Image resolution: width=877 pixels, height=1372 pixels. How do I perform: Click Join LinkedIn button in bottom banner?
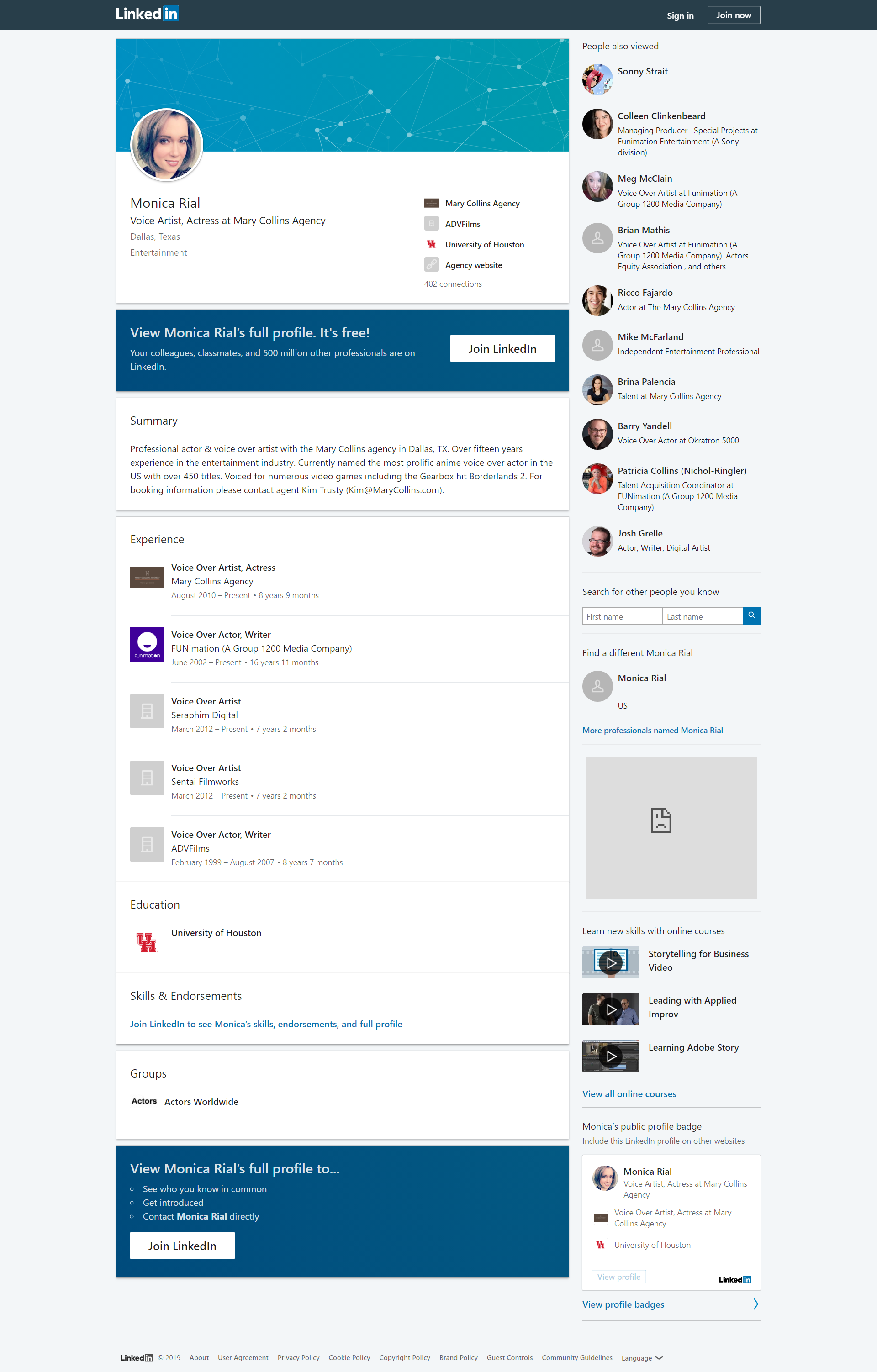[x=182, y=1246]
